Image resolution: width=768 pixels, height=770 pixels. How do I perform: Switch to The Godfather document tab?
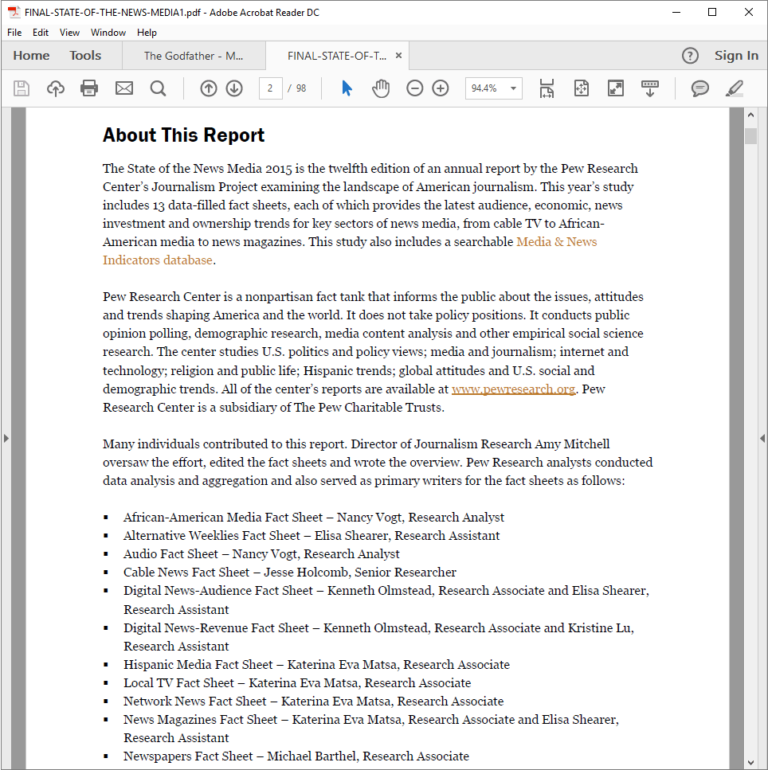[x=193, y=55]
